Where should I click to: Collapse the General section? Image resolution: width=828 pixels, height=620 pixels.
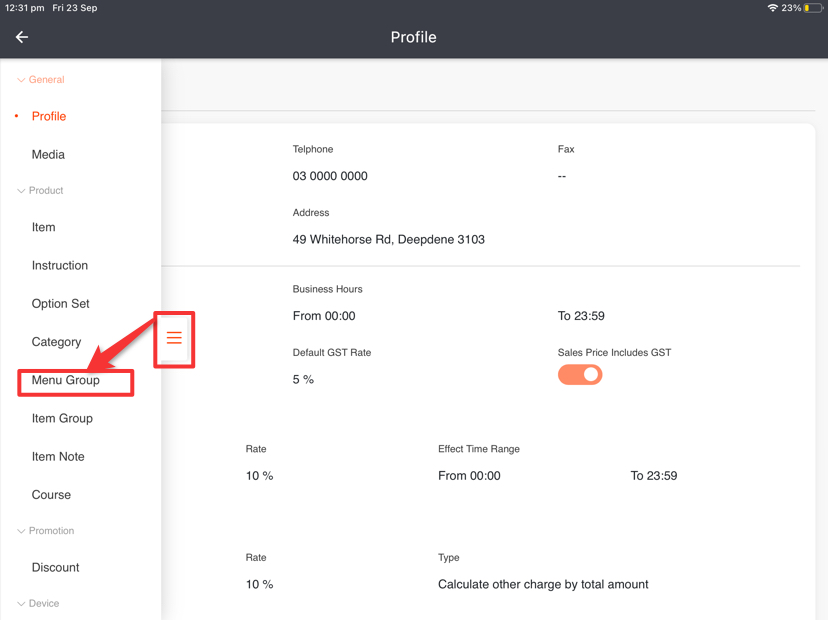pos(21,80)
